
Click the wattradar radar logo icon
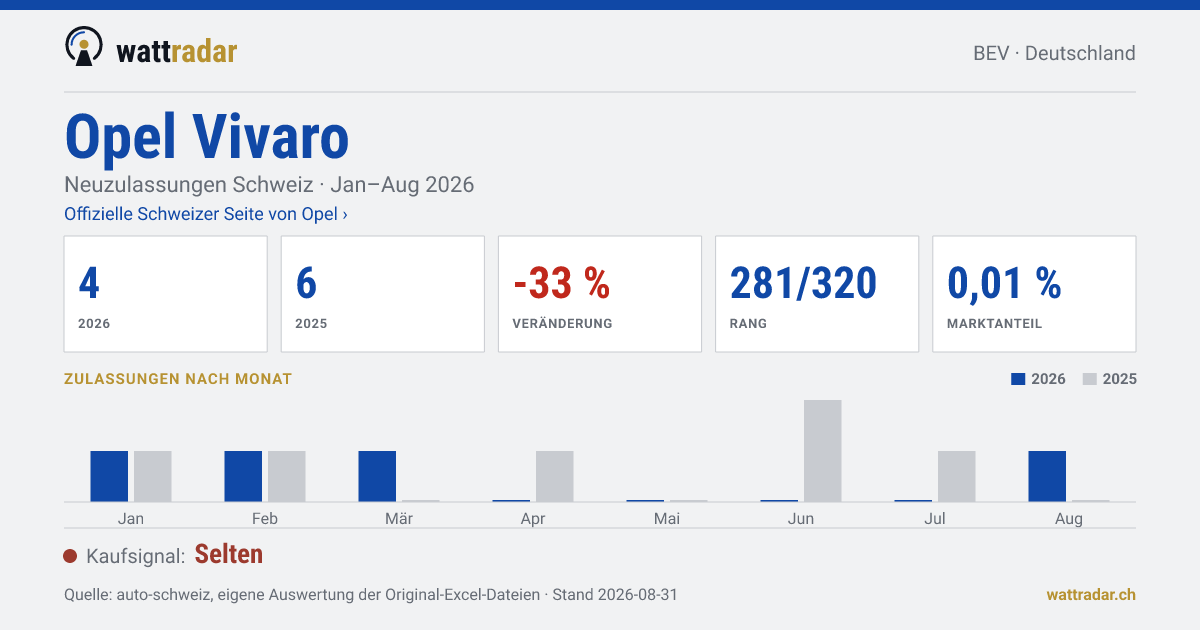click(x=84, y=47)
